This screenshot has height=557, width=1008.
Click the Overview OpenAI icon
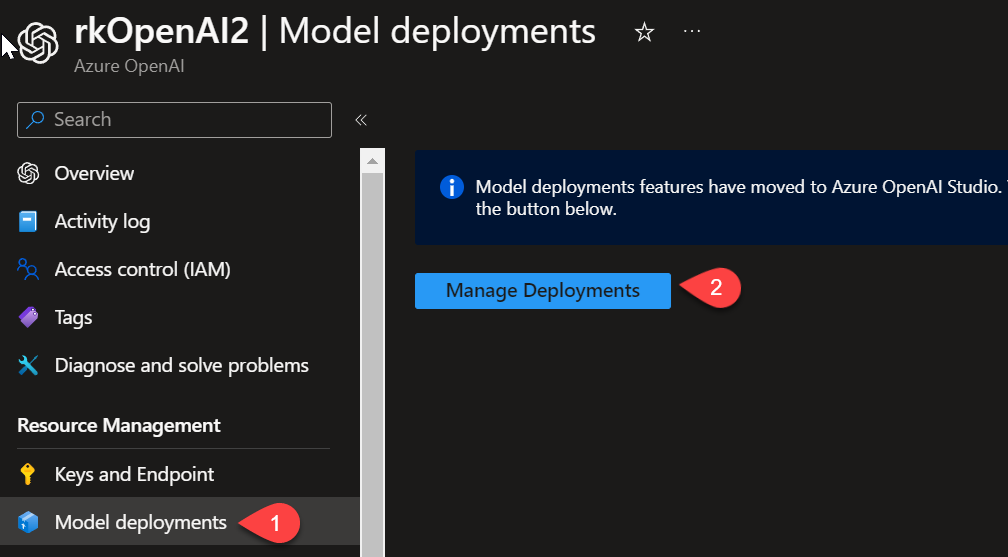pyautogui.click(x=28, y=173)
